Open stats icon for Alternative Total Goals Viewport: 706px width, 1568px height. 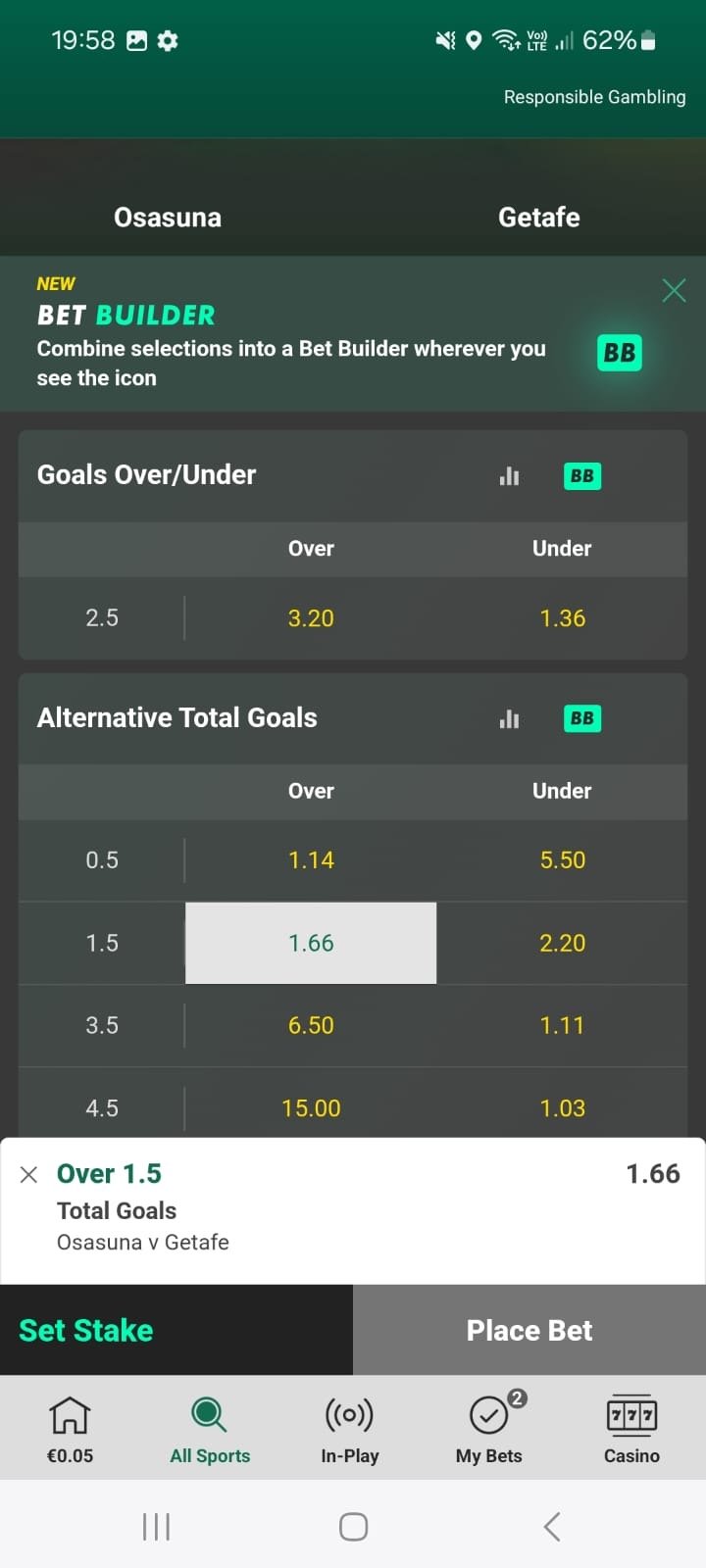coord(509,719)
